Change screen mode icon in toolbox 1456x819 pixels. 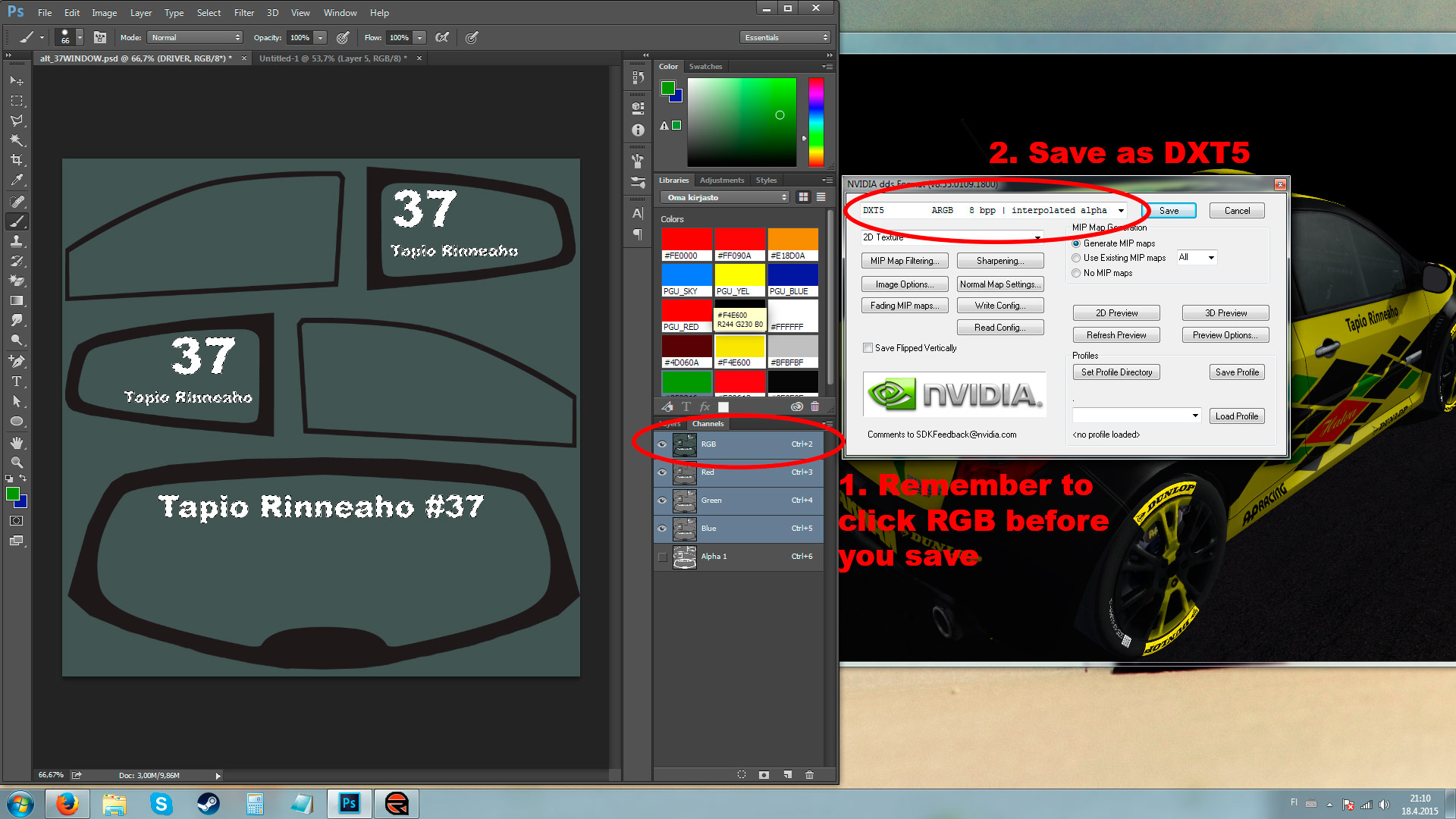tap(17, 541)
